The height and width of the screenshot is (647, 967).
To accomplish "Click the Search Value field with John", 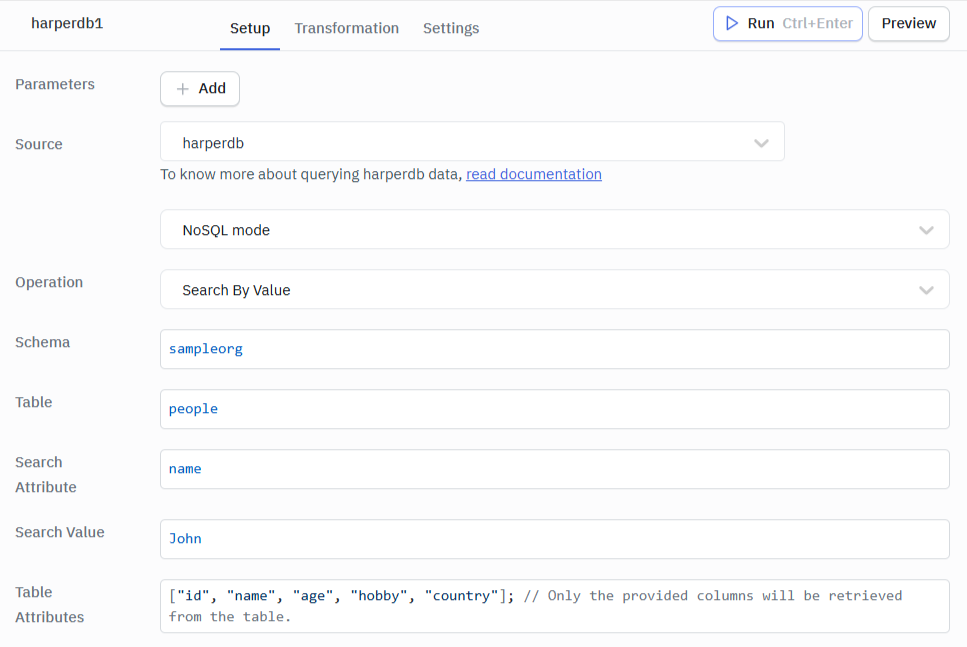I will [554, 539].
